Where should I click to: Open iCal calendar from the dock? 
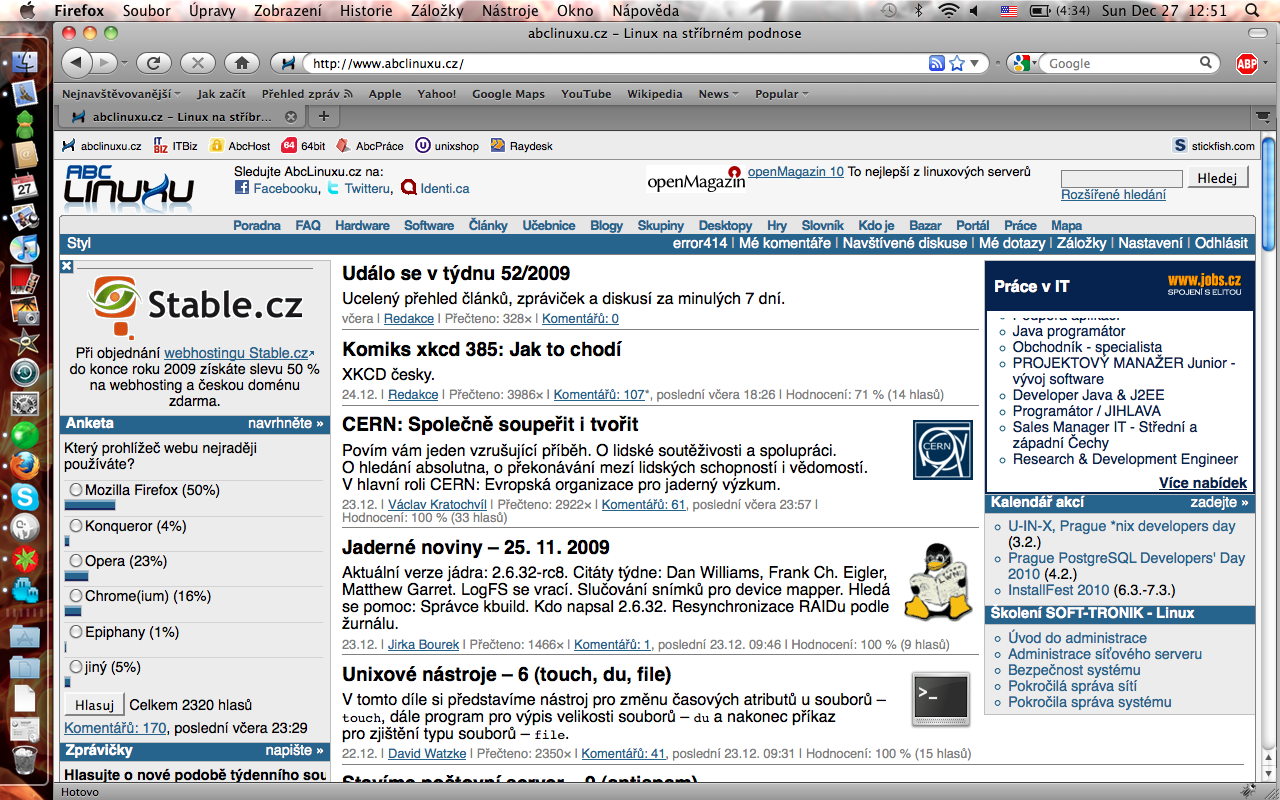(25, 186)
